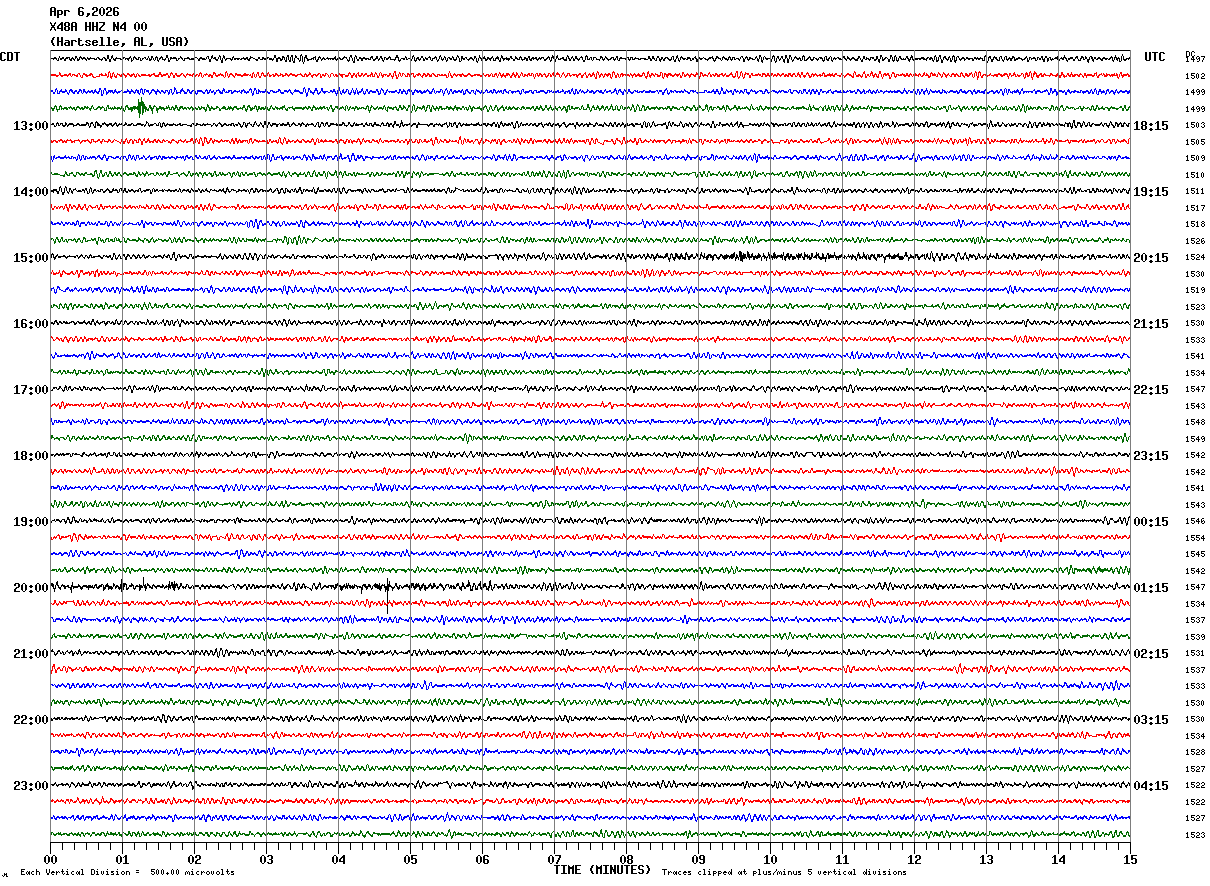Image resolution: width=1210 pixels, height=886 pixels.
Task: Click the 13:00 CDT row label
Action: point(30,126)
